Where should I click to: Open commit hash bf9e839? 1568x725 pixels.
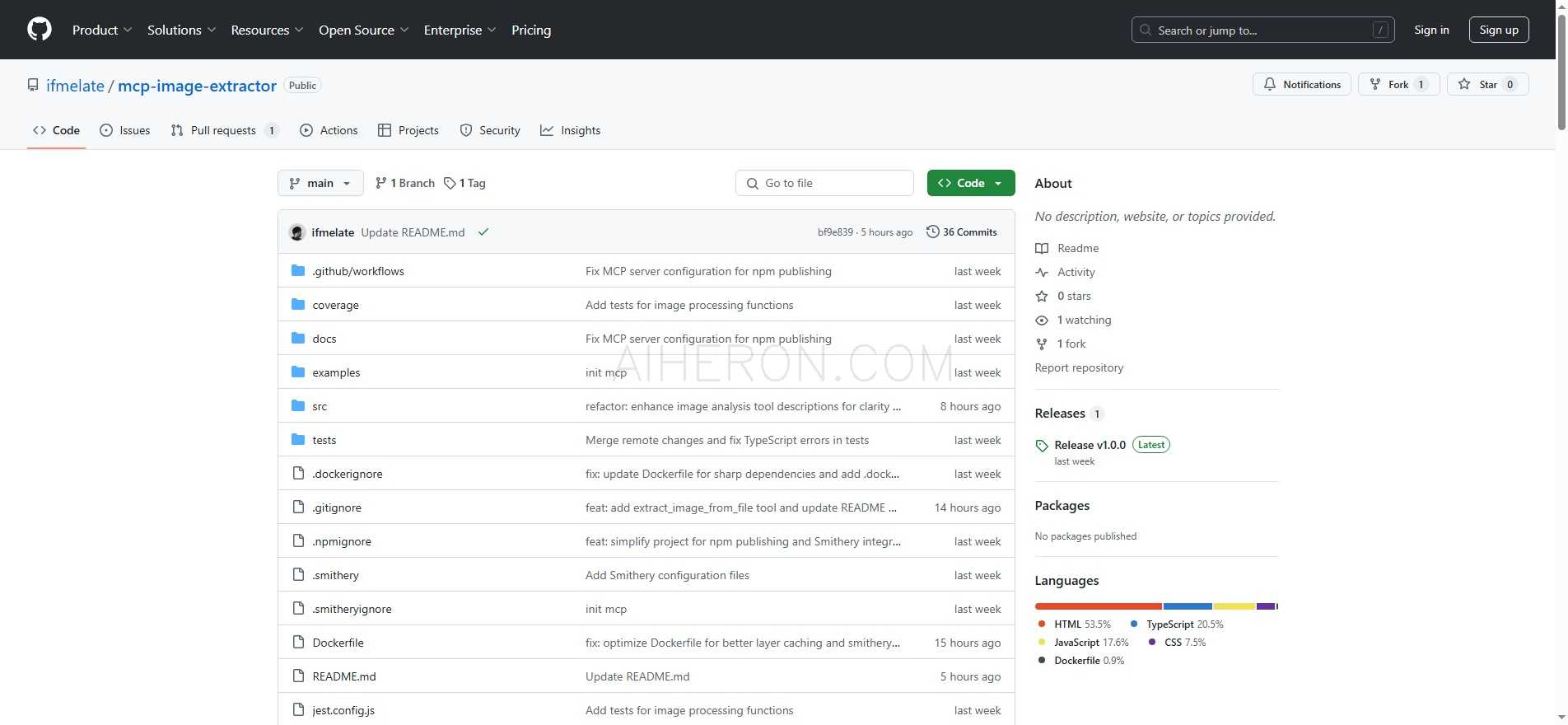(835, 232)
